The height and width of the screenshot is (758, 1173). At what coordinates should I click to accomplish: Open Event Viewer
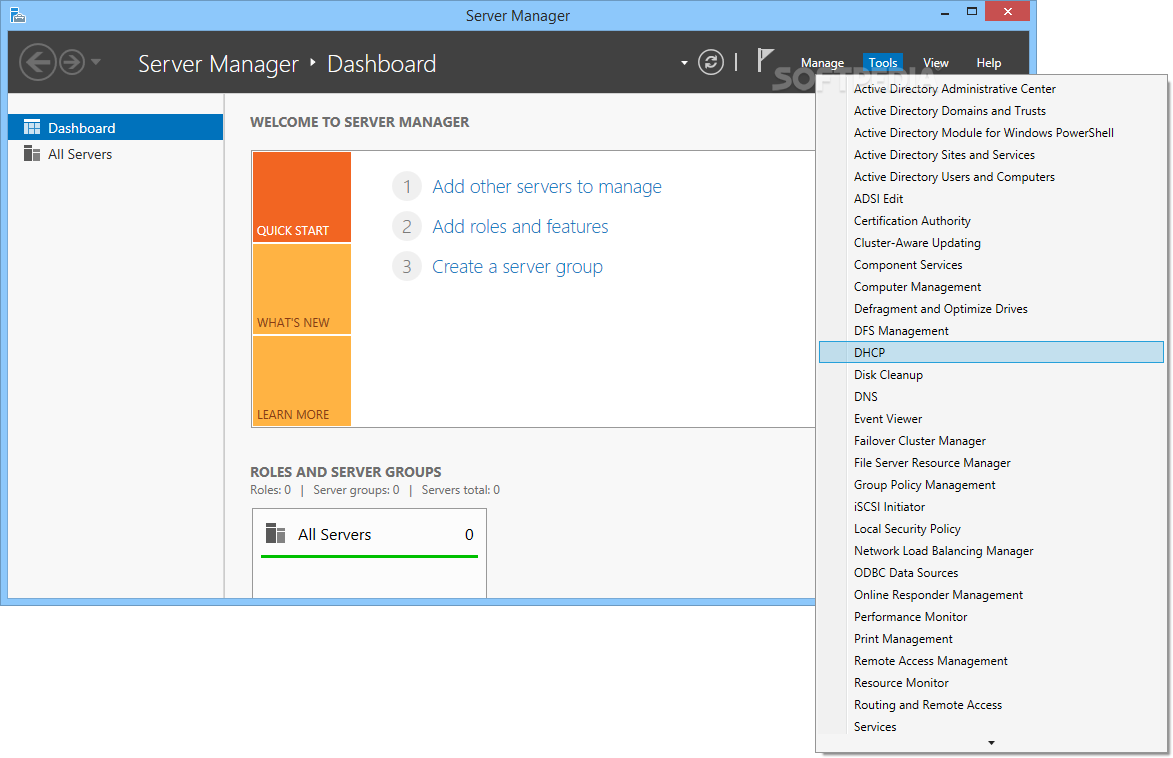coord(991,419)
